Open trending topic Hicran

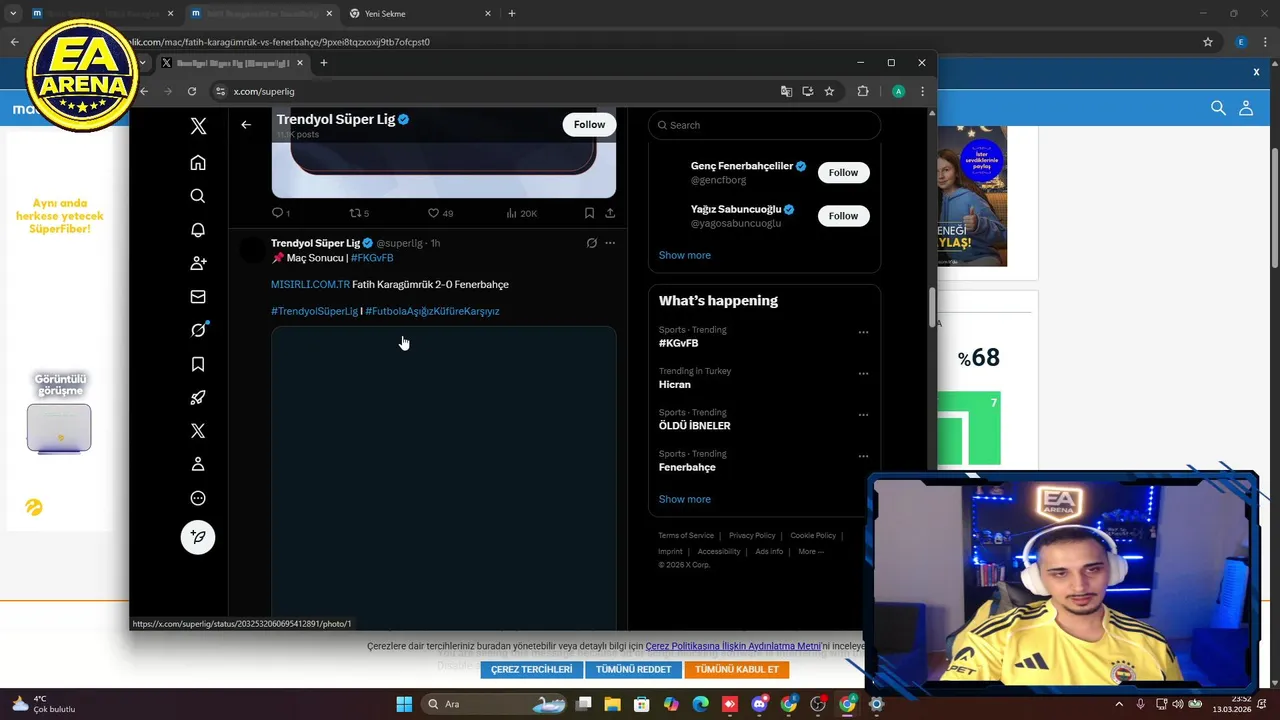pos(674,384)
